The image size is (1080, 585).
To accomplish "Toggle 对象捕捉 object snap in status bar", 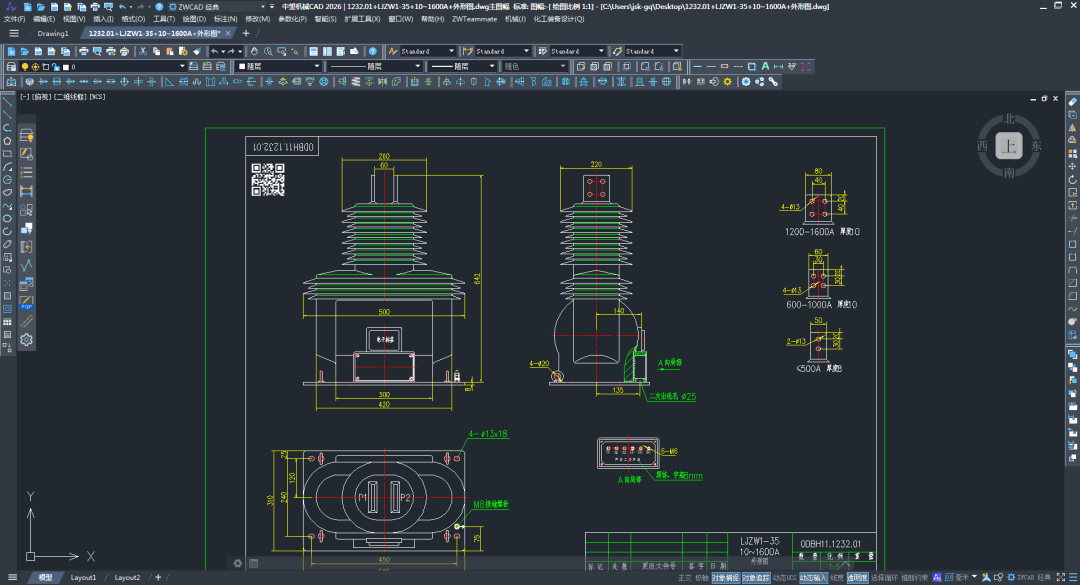I will 726,578.
